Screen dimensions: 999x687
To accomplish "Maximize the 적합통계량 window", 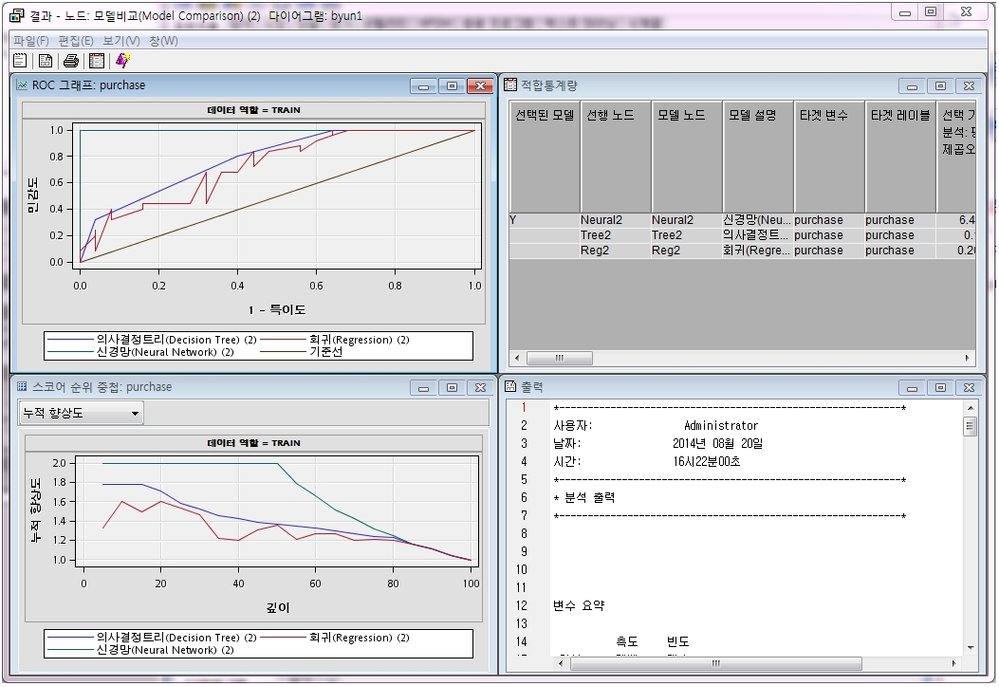I will (940, 86).
